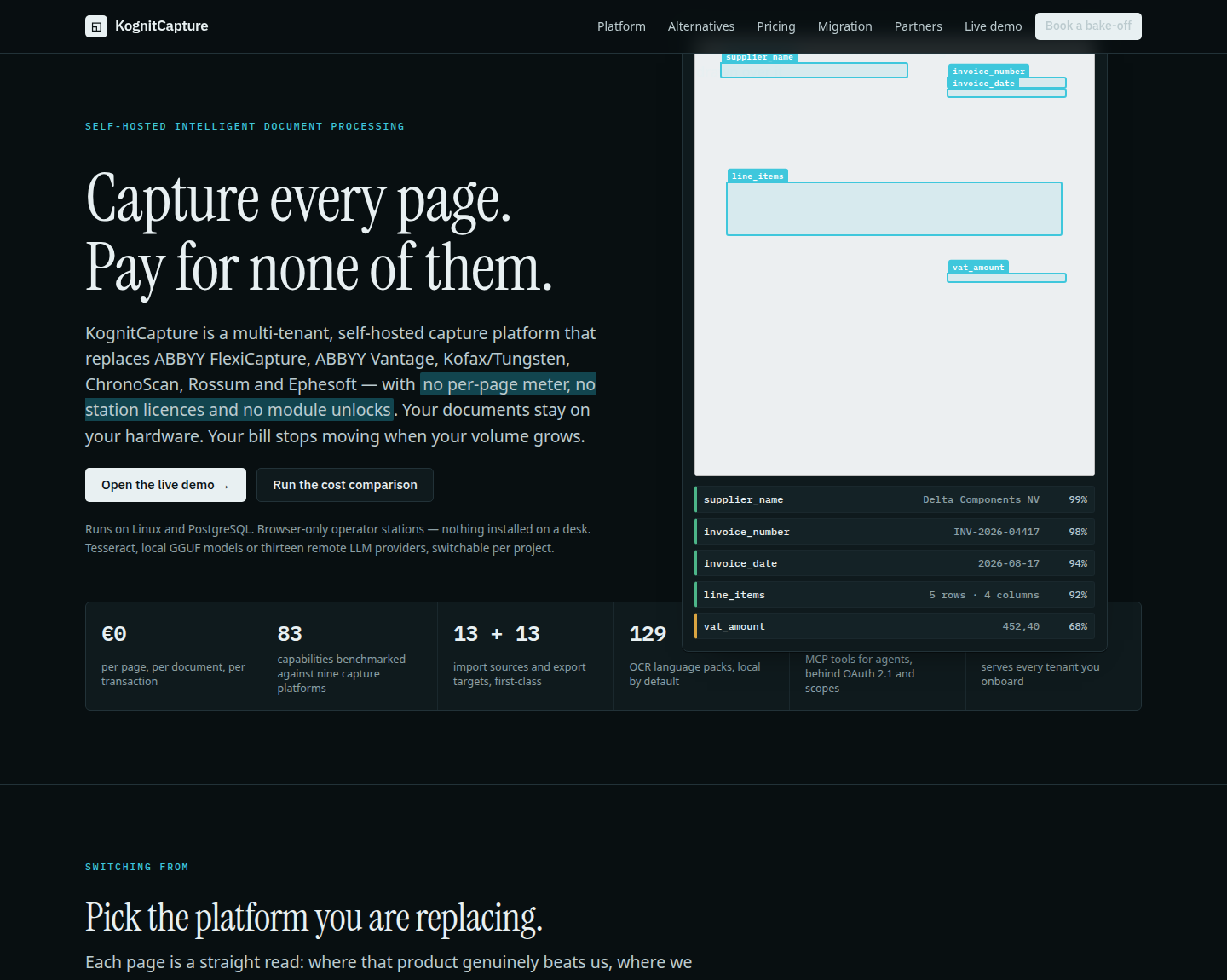Click the KognitCapture logo icon
This screenshot has width=1227, height=980.
pos(96,26)
